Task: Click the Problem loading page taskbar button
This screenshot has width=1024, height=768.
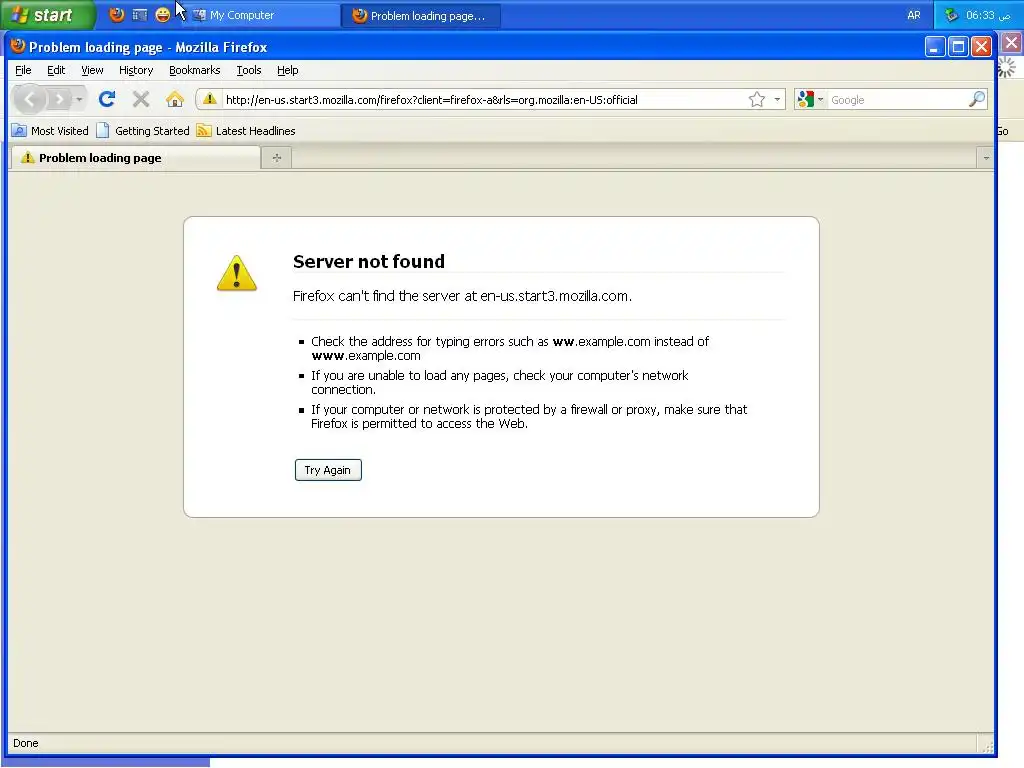Action: pyautogui.click(x=421, y=16)
